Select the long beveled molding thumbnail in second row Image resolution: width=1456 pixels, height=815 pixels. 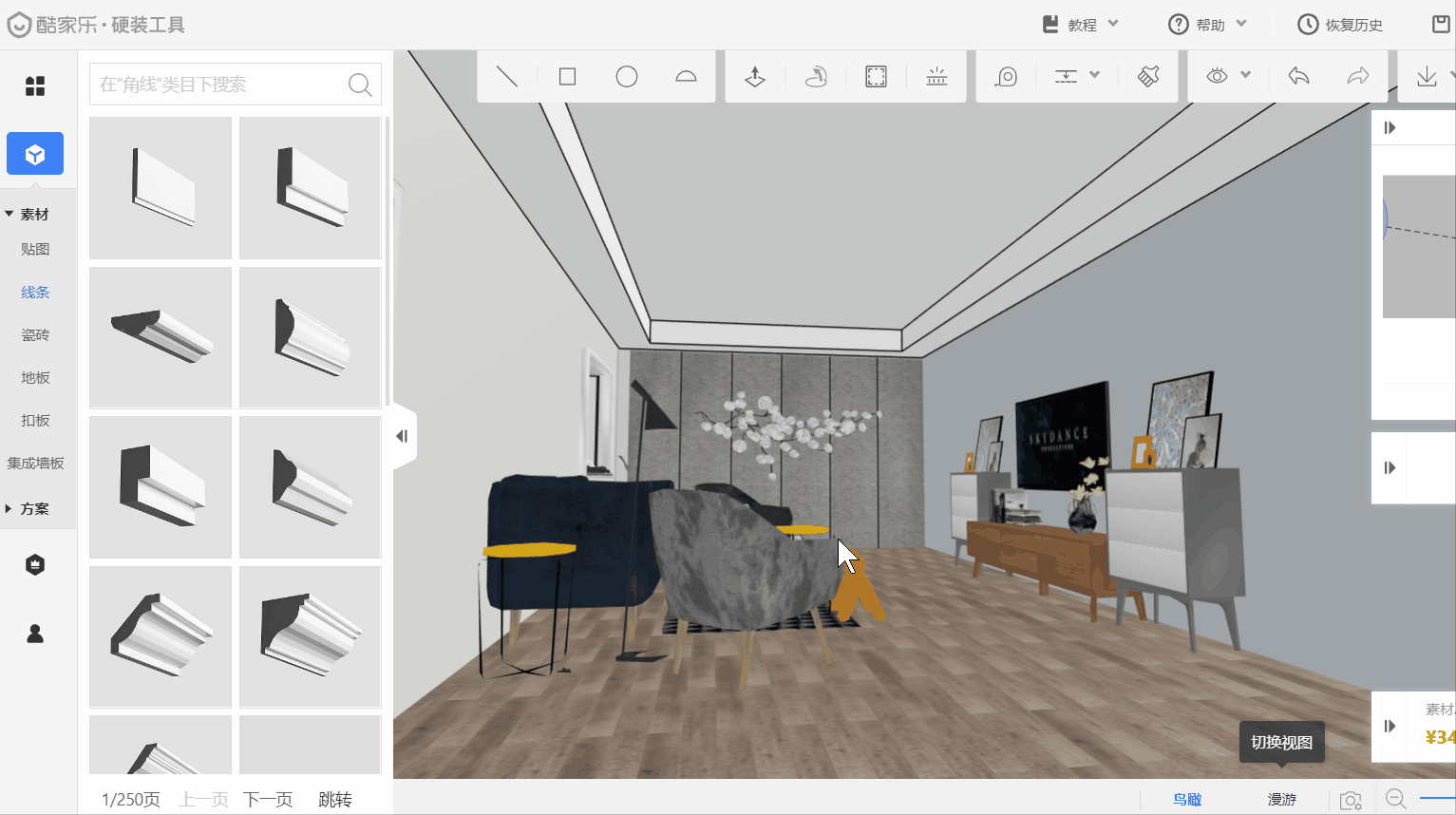tap(161, 337)
